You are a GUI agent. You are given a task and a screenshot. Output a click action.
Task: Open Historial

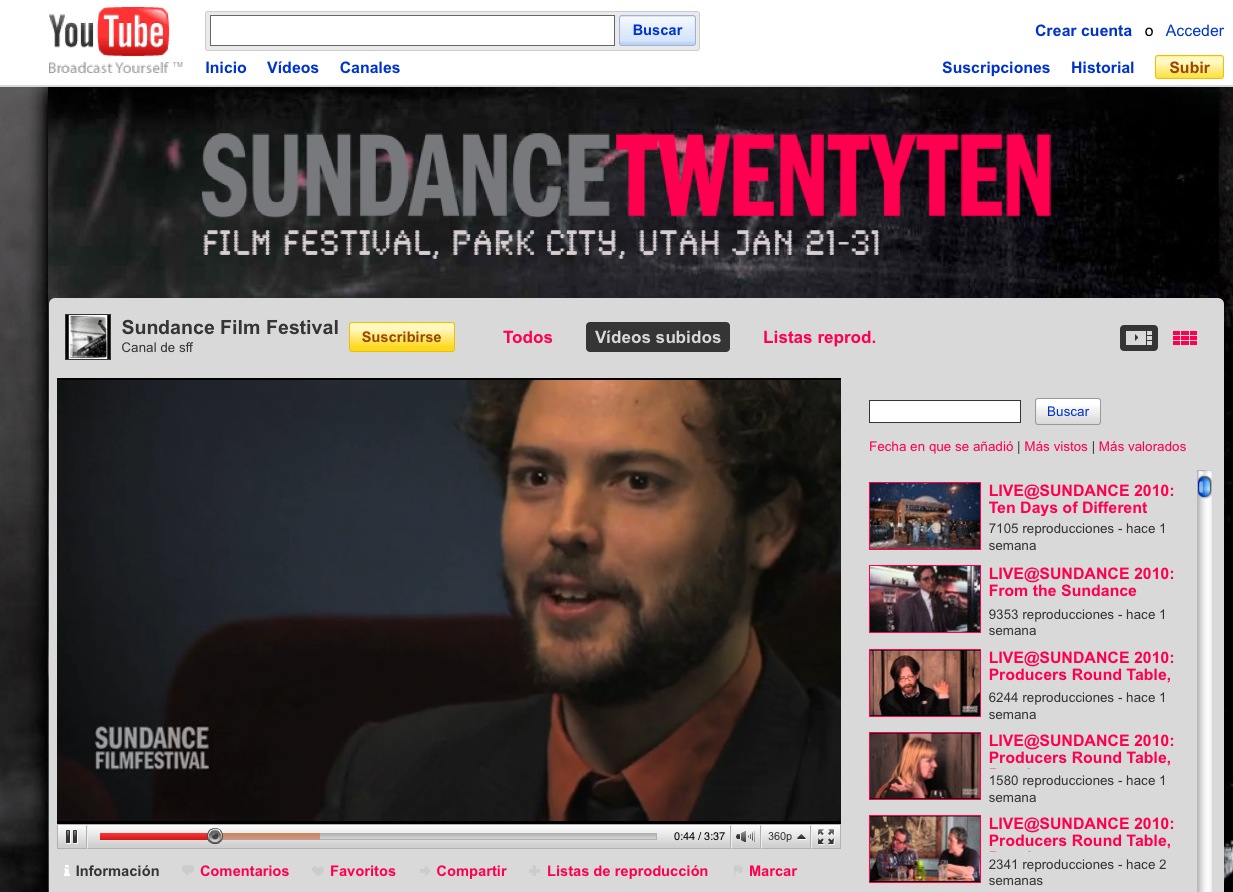tap(1102, 68)
